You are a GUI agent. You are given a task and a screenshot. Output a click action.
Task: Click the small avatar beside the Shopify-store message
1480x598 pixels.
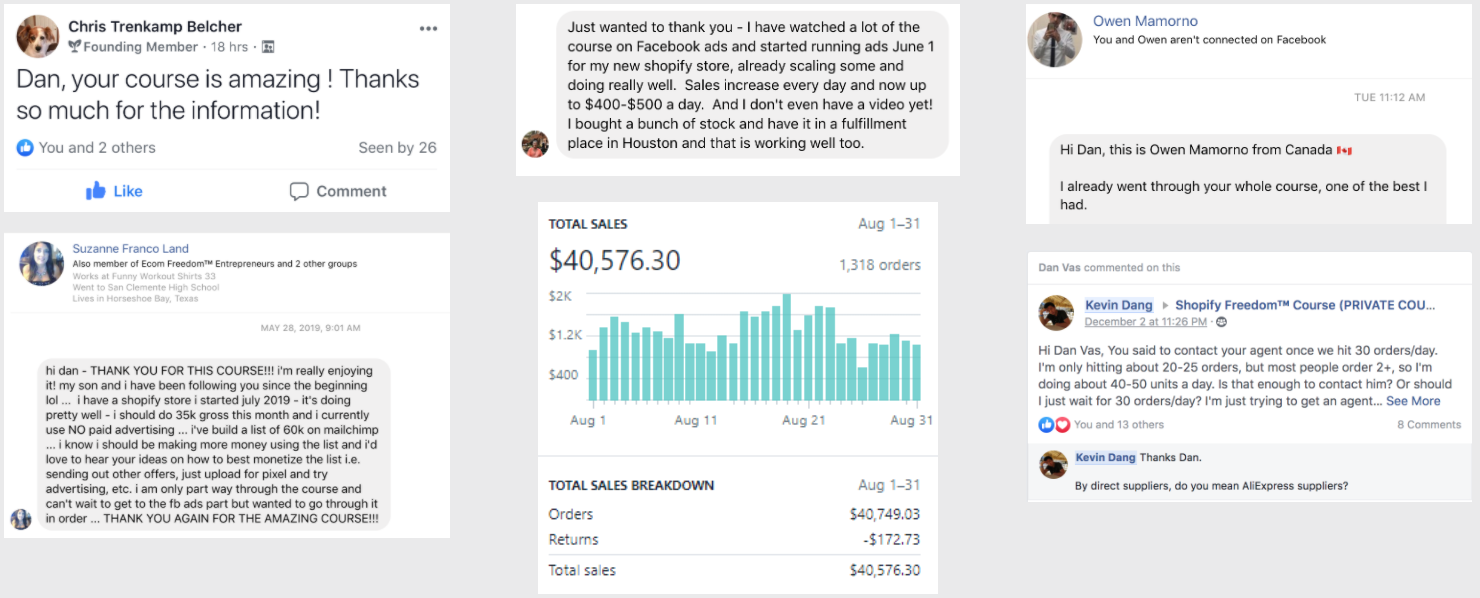(535, 144)
